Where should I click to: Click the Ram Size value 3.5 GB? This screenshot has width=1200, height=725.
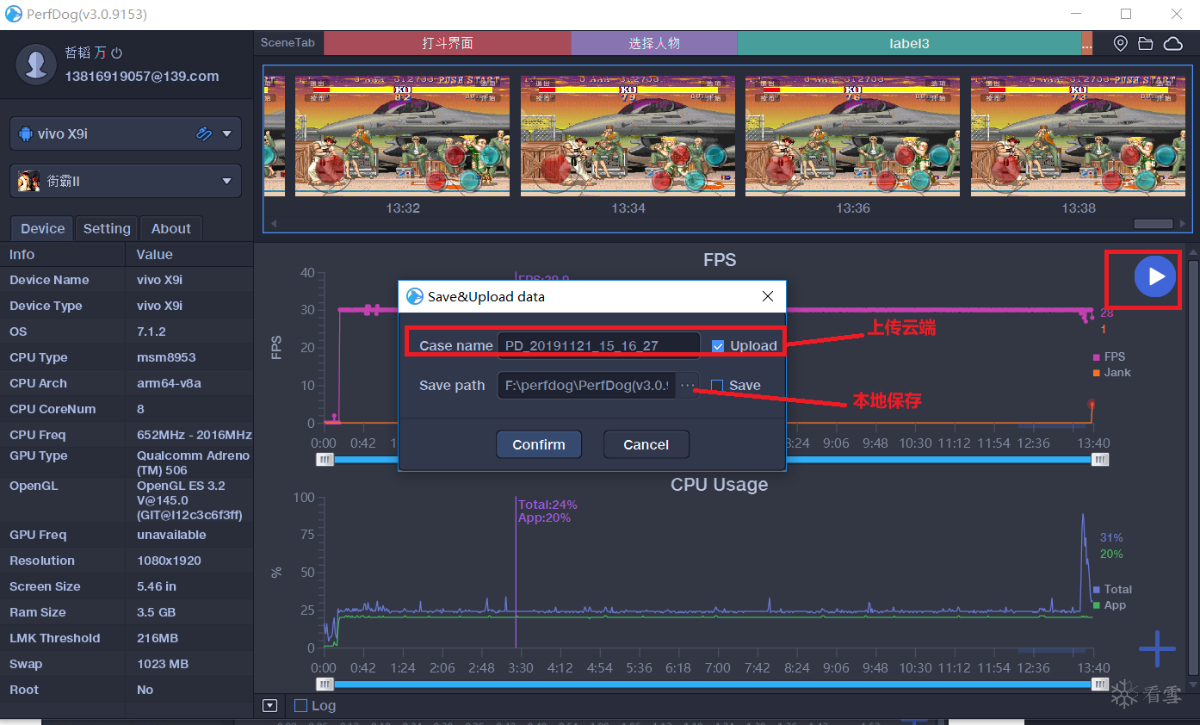pos(156,612)
